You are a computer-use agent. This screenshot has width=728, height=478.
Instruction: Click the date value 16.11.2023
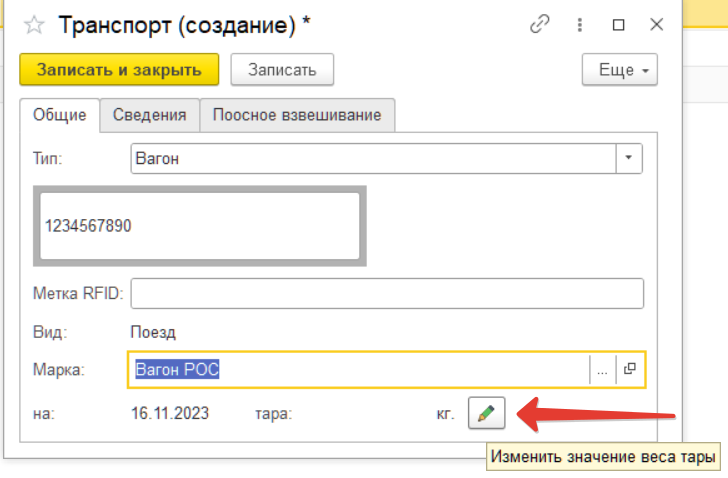point(170,412)
